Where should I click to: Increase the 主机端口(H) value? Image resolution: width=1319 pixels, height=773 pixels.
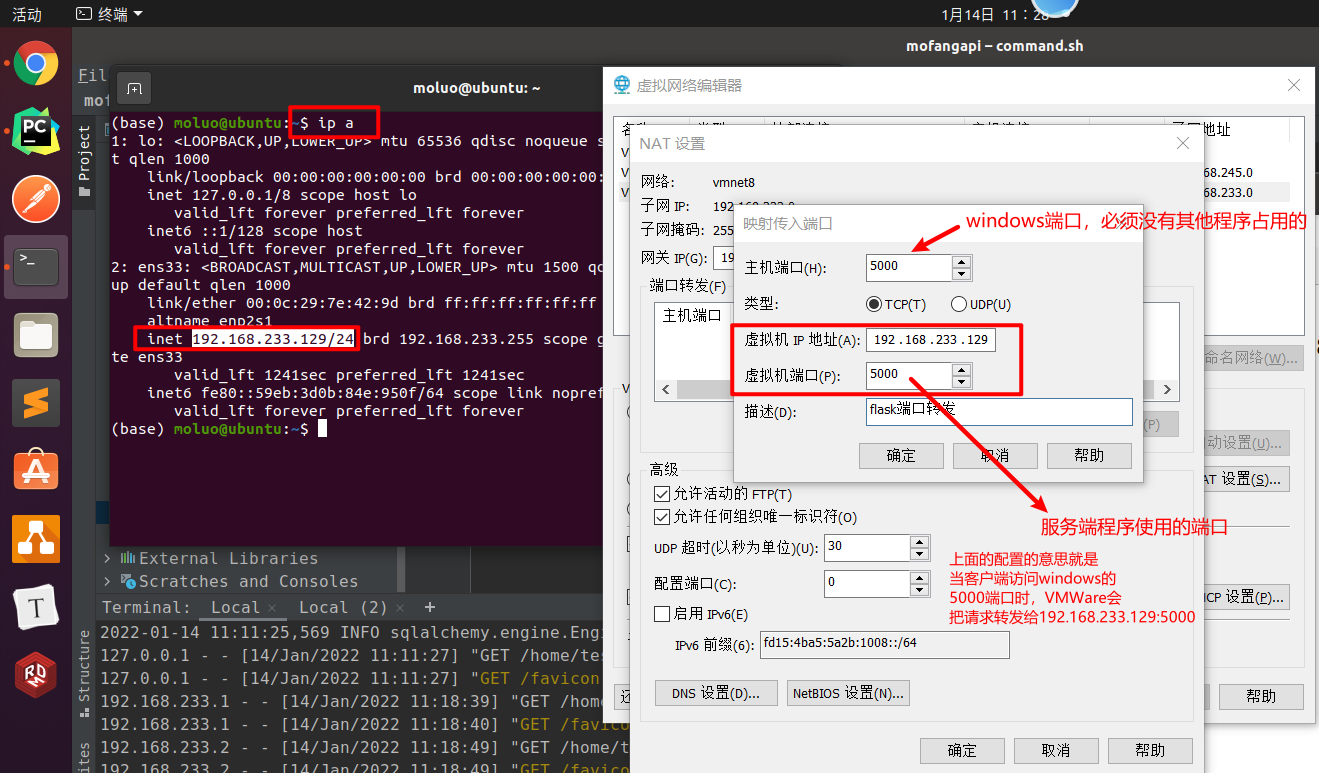pyautogui.click(x=961, y=261)
